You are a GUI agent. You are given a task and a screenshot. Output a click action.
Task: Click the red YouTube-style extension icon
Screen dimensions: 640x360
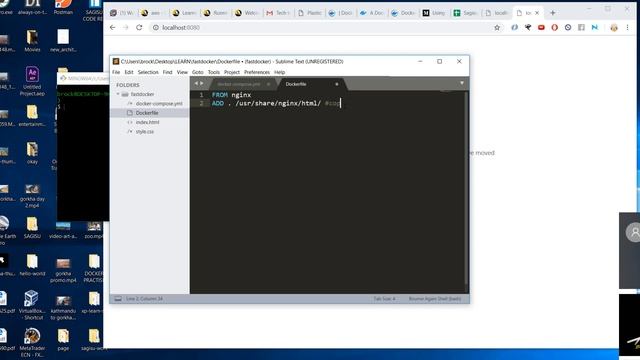[541, 27]
